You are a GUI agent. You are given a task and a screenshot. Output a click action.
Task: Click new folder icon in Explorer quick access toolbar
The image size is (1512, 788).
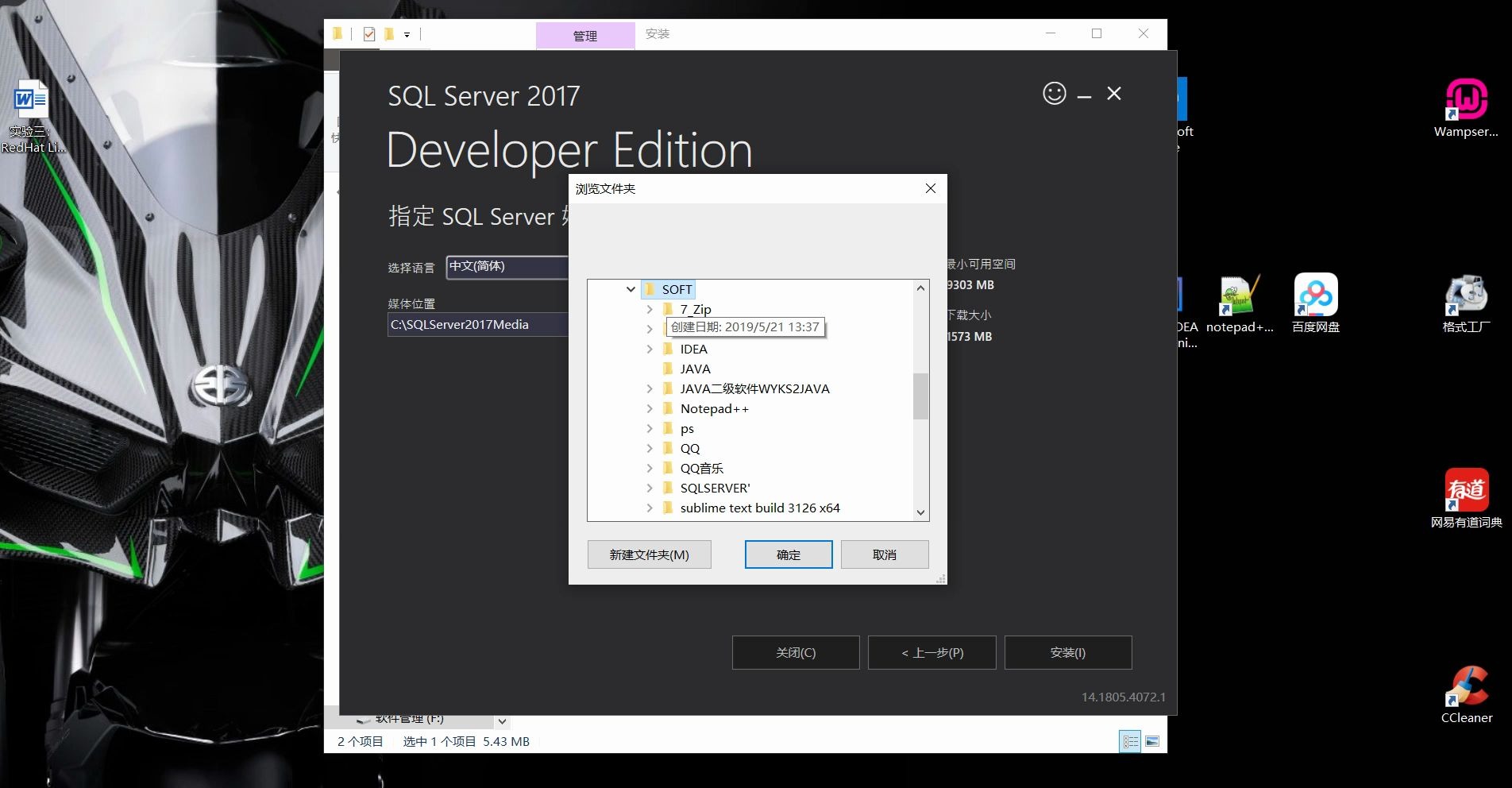(389, 34)
